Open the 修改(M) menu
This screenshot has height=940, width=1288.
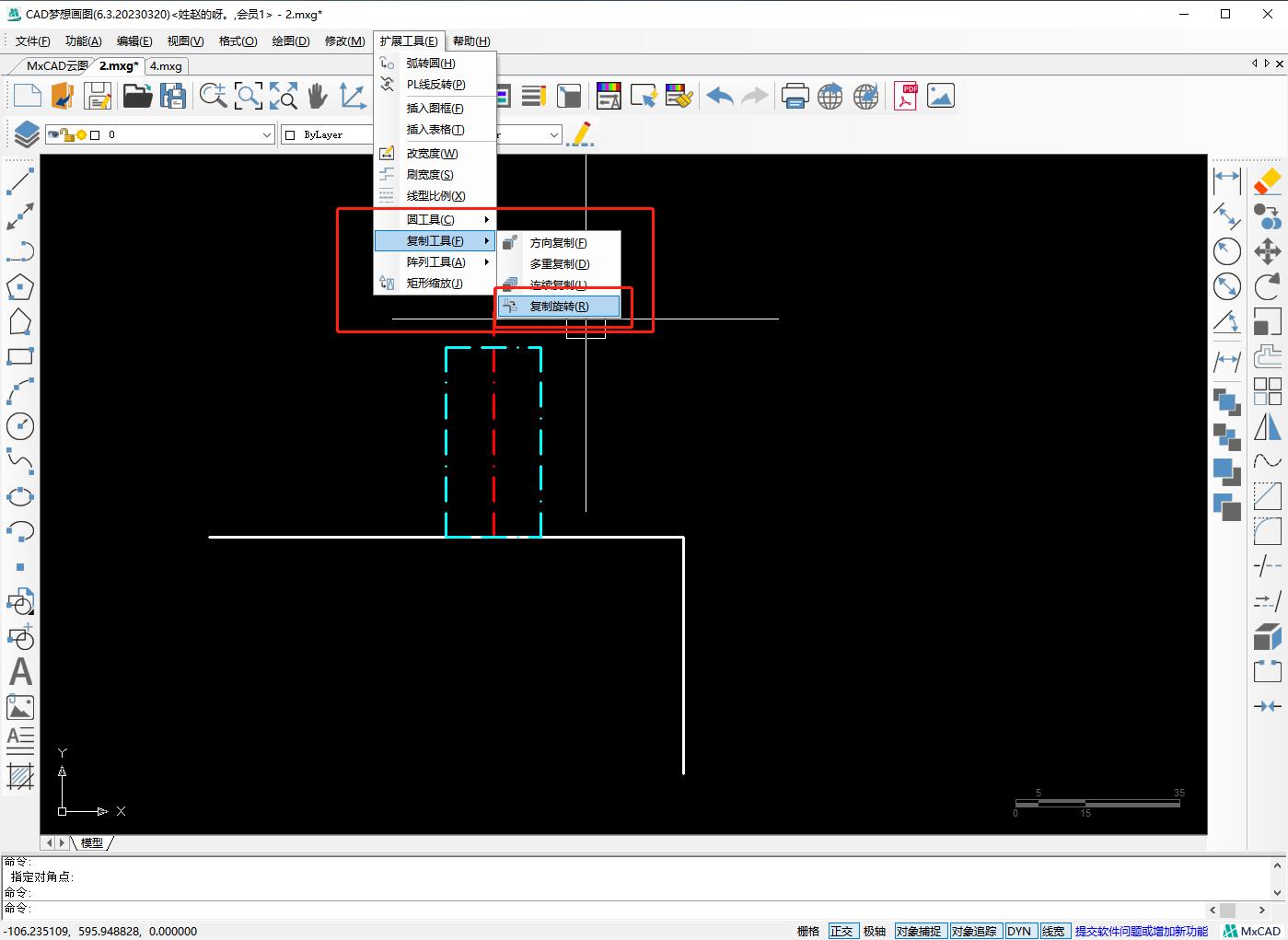tap(343, 41)
